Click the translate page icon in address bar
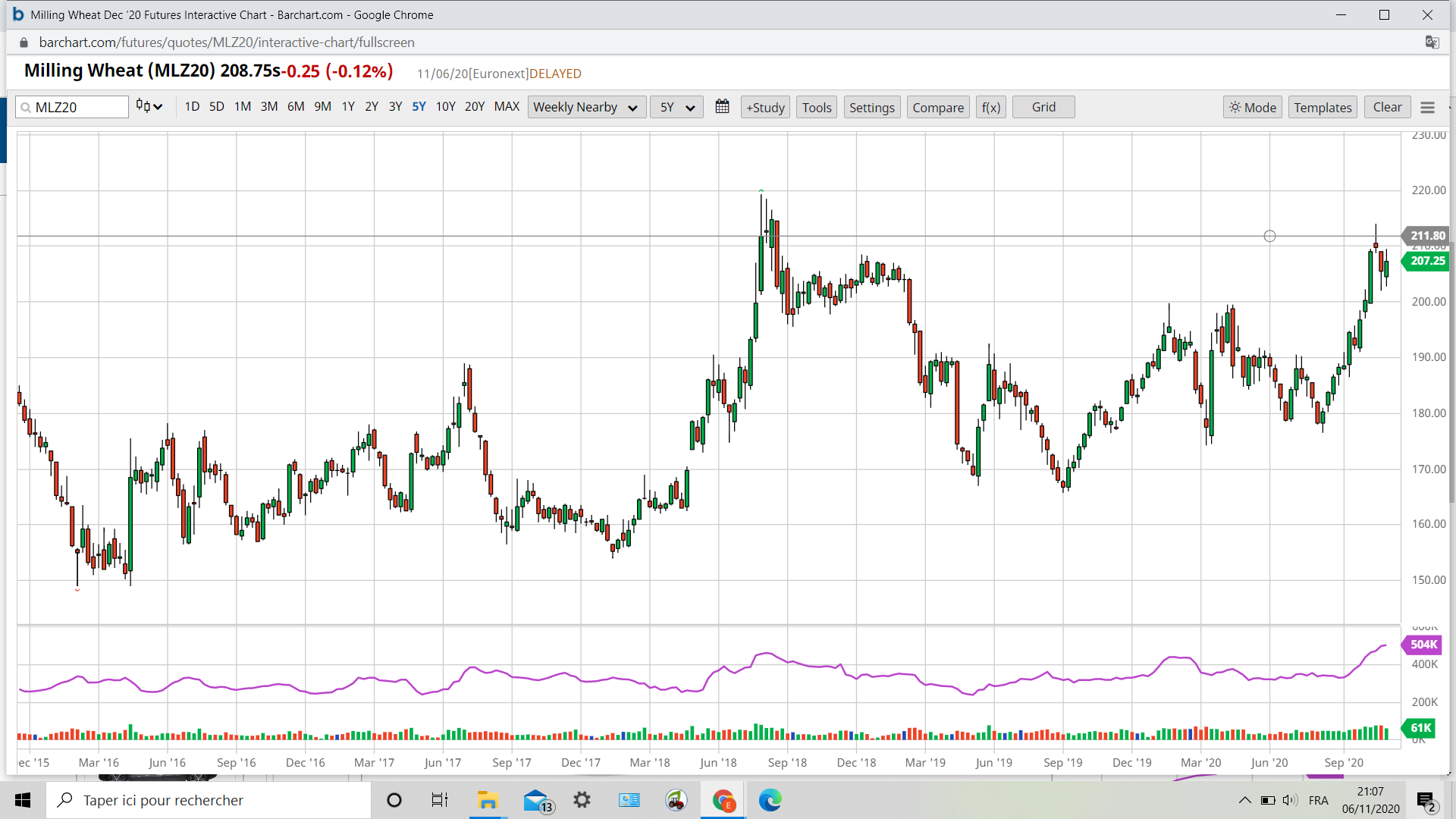The image size is (1456, 819). 1432,42
